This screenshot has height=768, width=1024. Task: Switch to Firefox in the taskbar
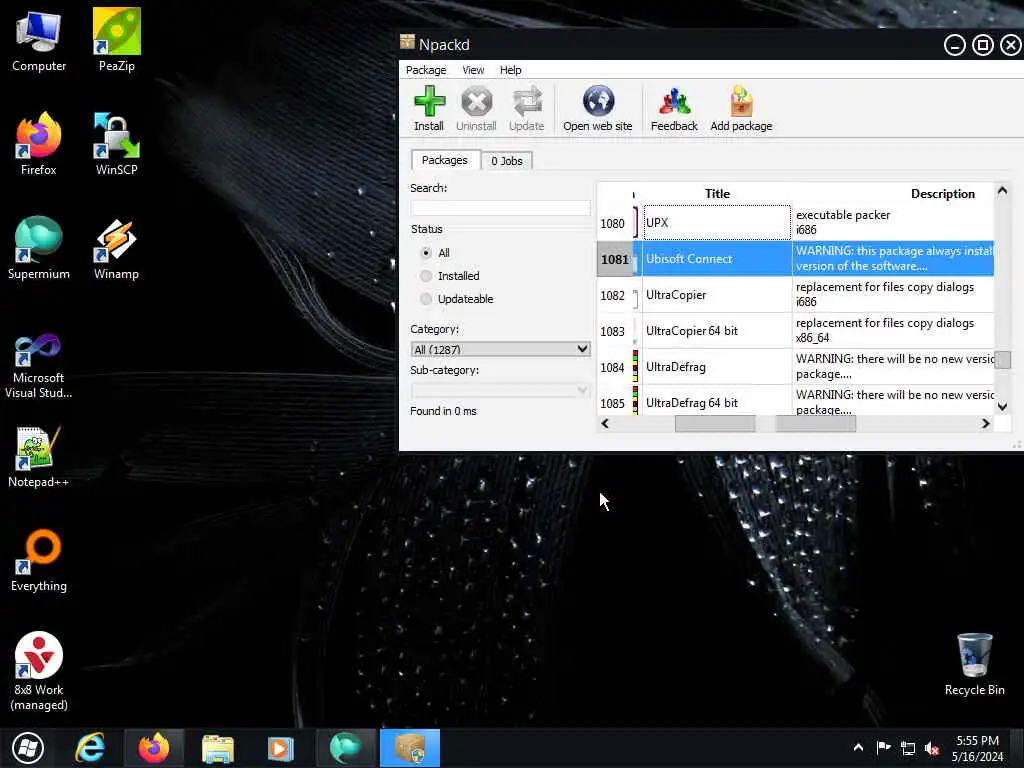coord(154,748)
